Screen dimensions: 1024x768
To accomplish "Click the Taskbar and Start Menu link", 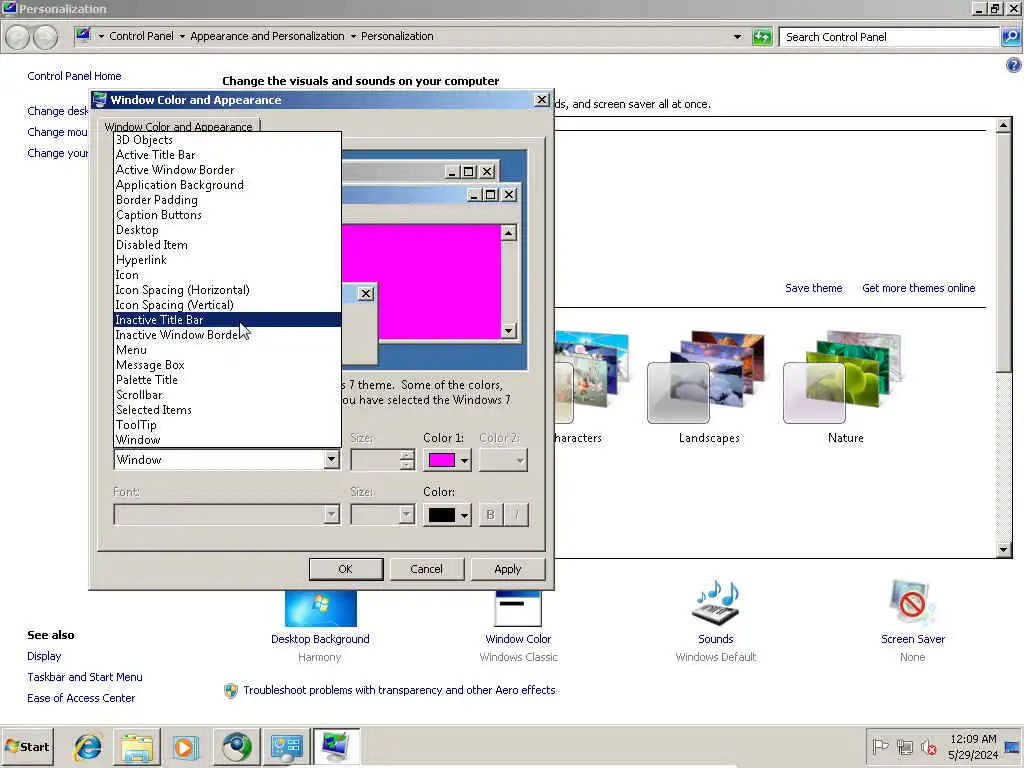I will coord(84,677).
